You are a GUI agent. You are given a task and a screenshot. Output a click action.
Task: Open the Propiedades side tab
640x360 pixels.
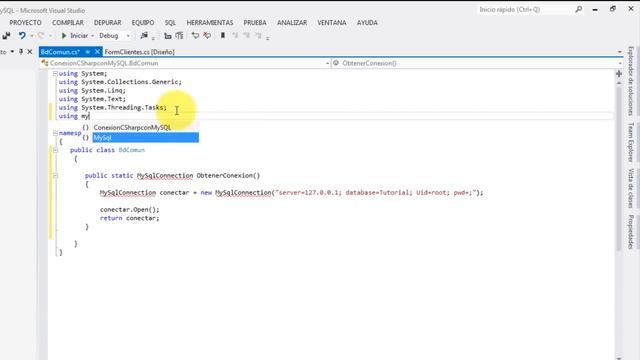pyautogui.click(x=631, y=231)
